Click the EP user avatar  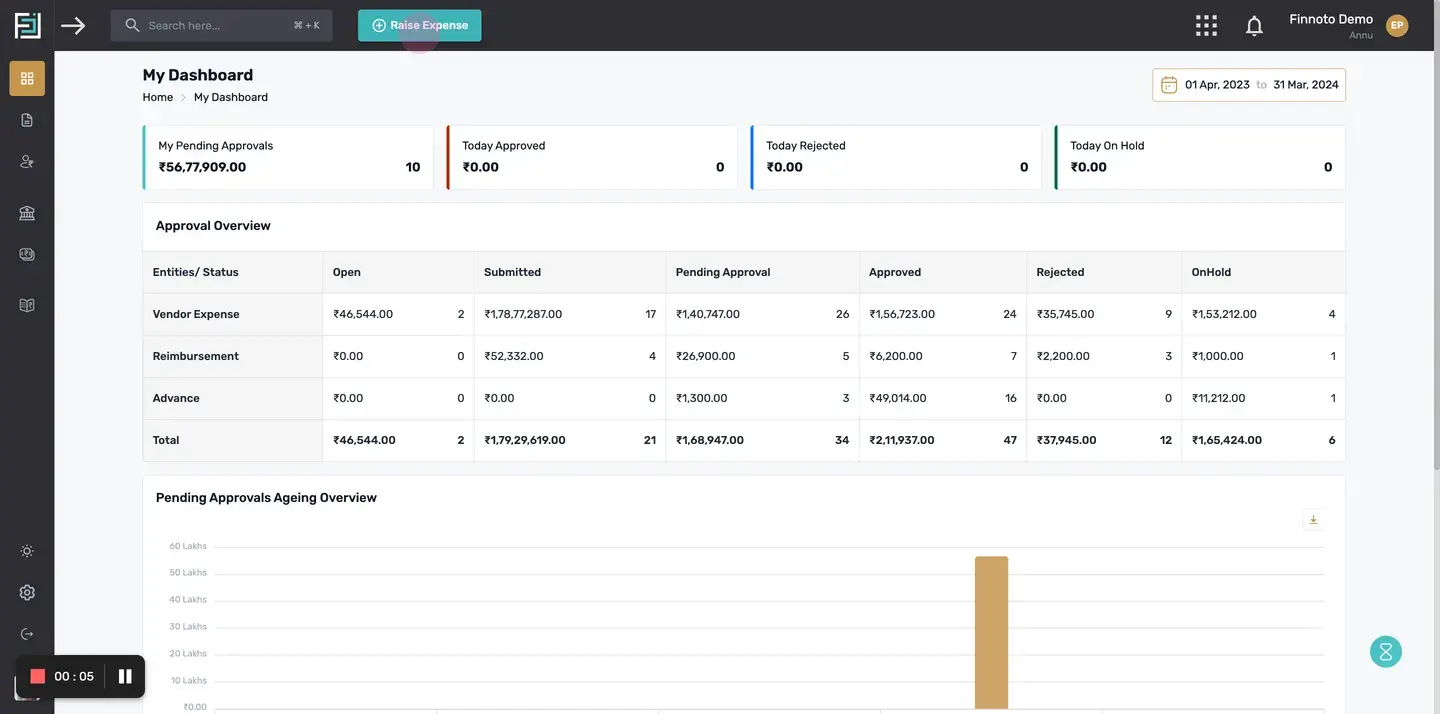(x=1397, y=25)
